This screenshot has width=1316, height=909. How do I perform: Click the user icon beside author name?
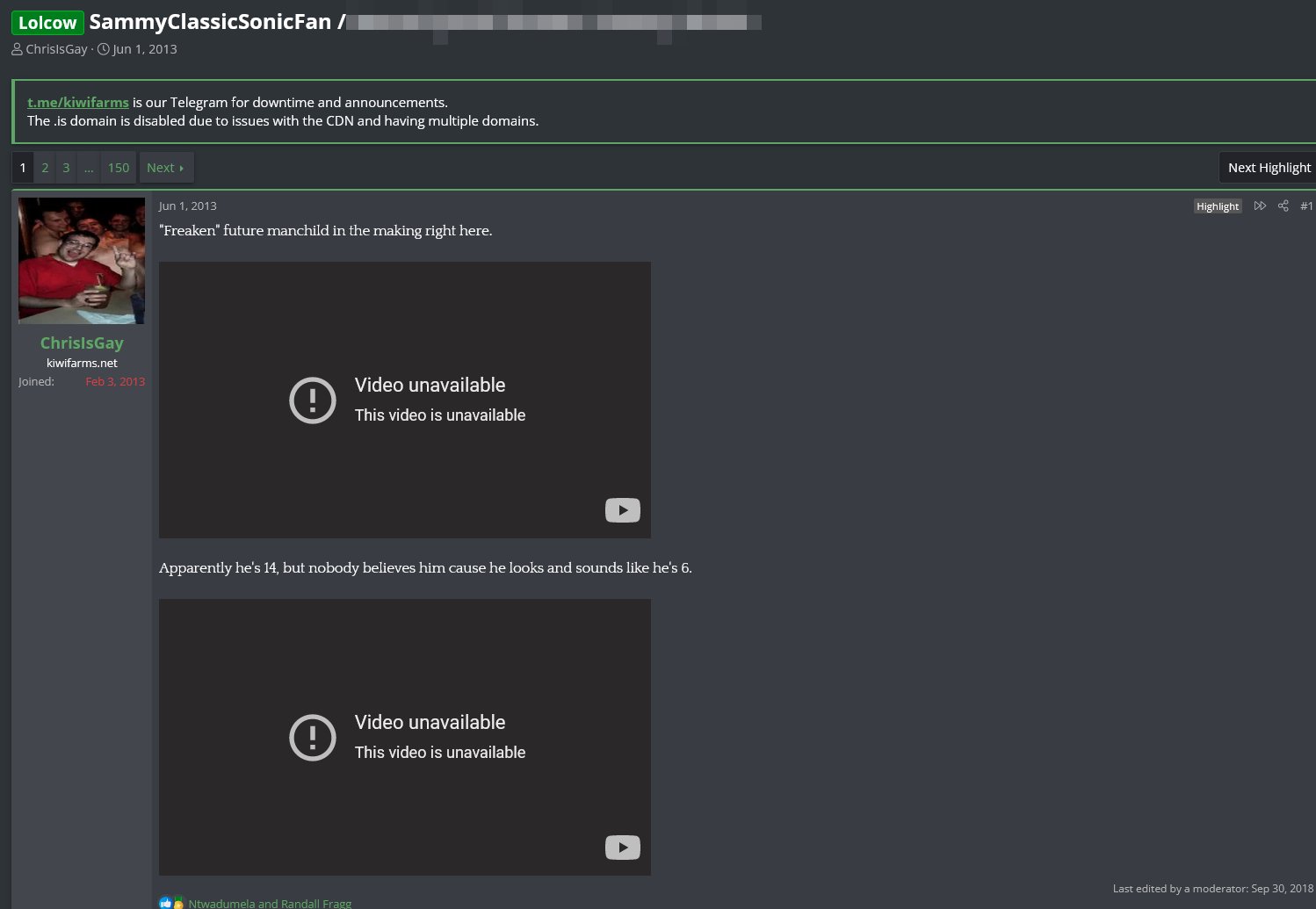pyautogui.click(x=17, y=49)
